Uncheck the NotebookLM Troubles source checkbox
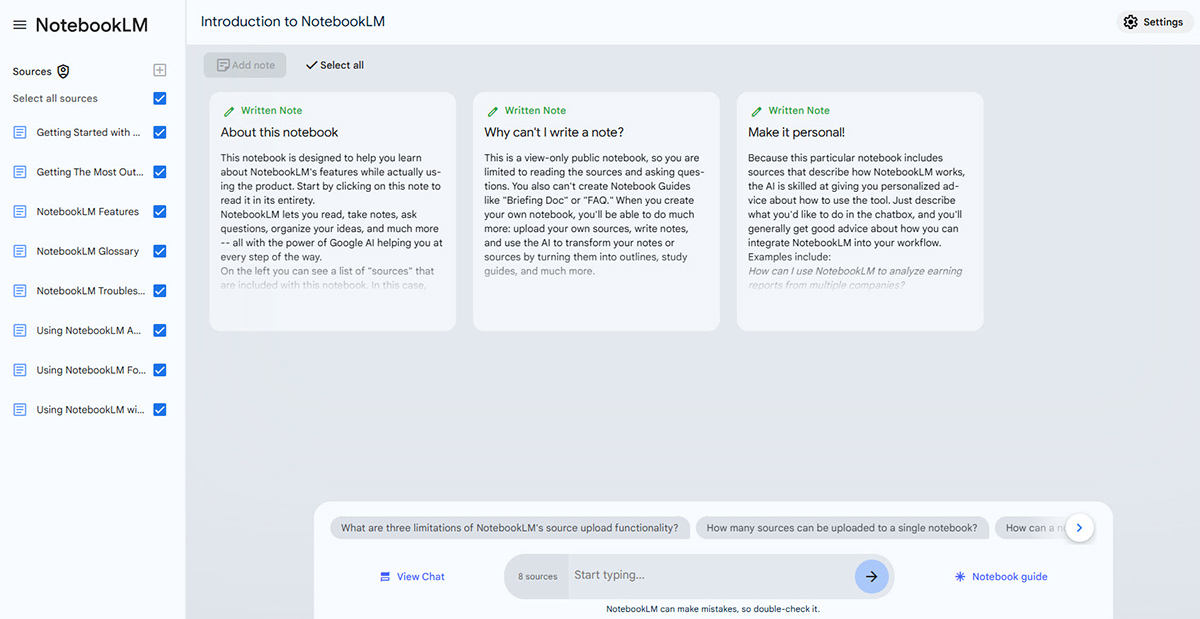Image resolution: width=1200 pixels, height=619 pixels. pos(160,291)
